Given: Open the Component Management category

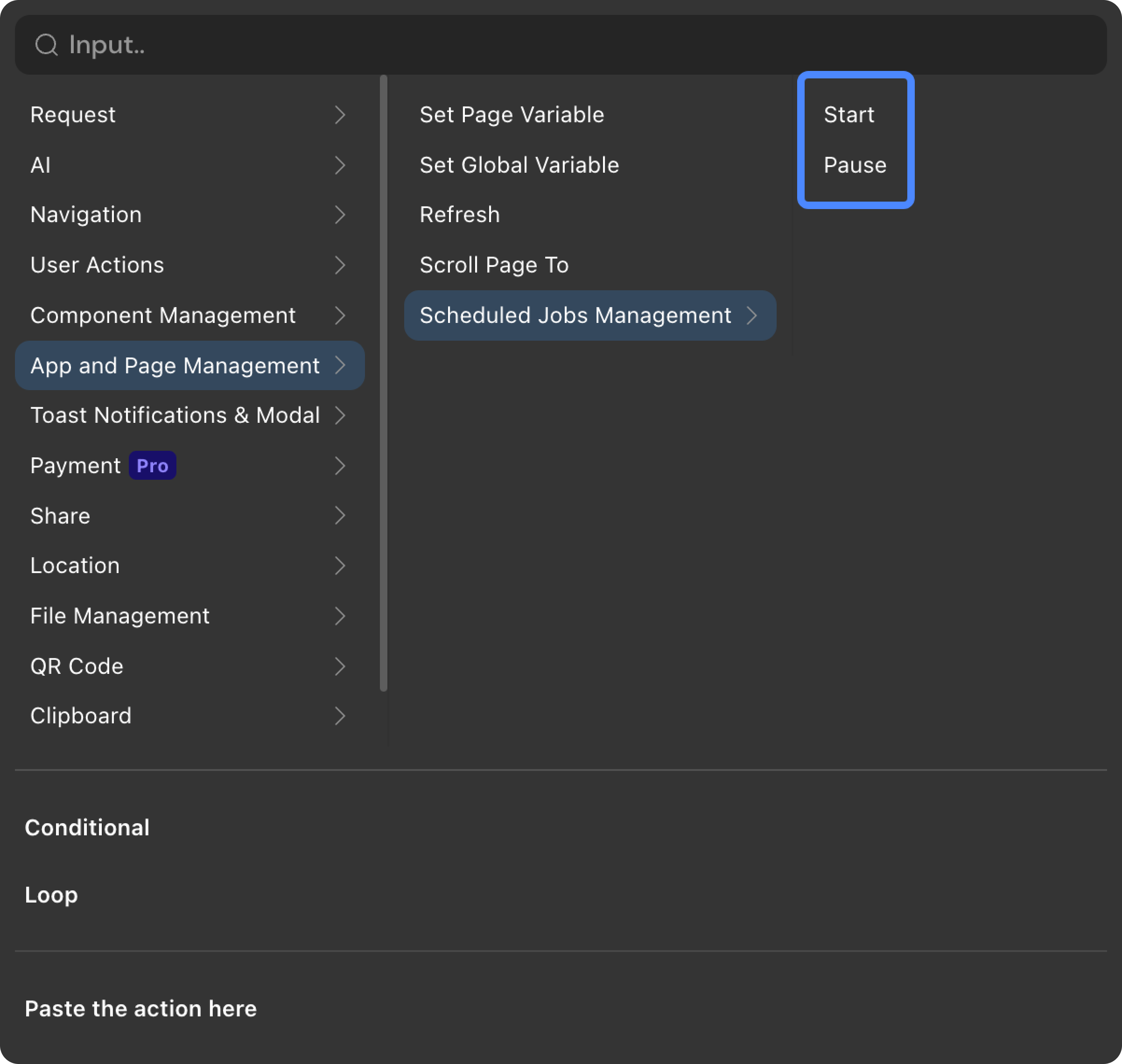Looking at the screenshot, I should coord(163,315).
